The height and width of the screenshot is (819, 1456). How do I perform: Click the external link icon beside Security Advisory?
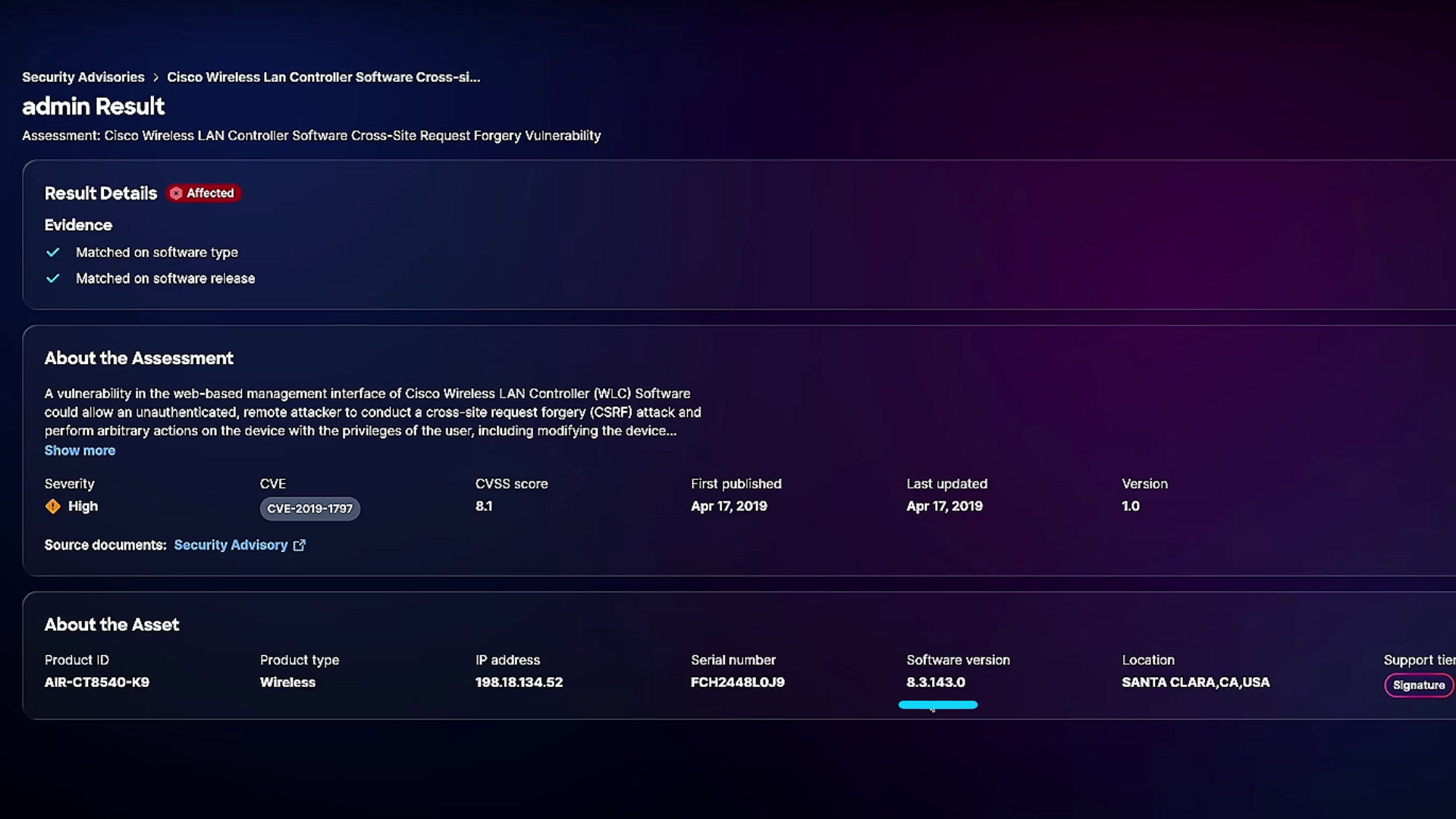pos(300,545)
